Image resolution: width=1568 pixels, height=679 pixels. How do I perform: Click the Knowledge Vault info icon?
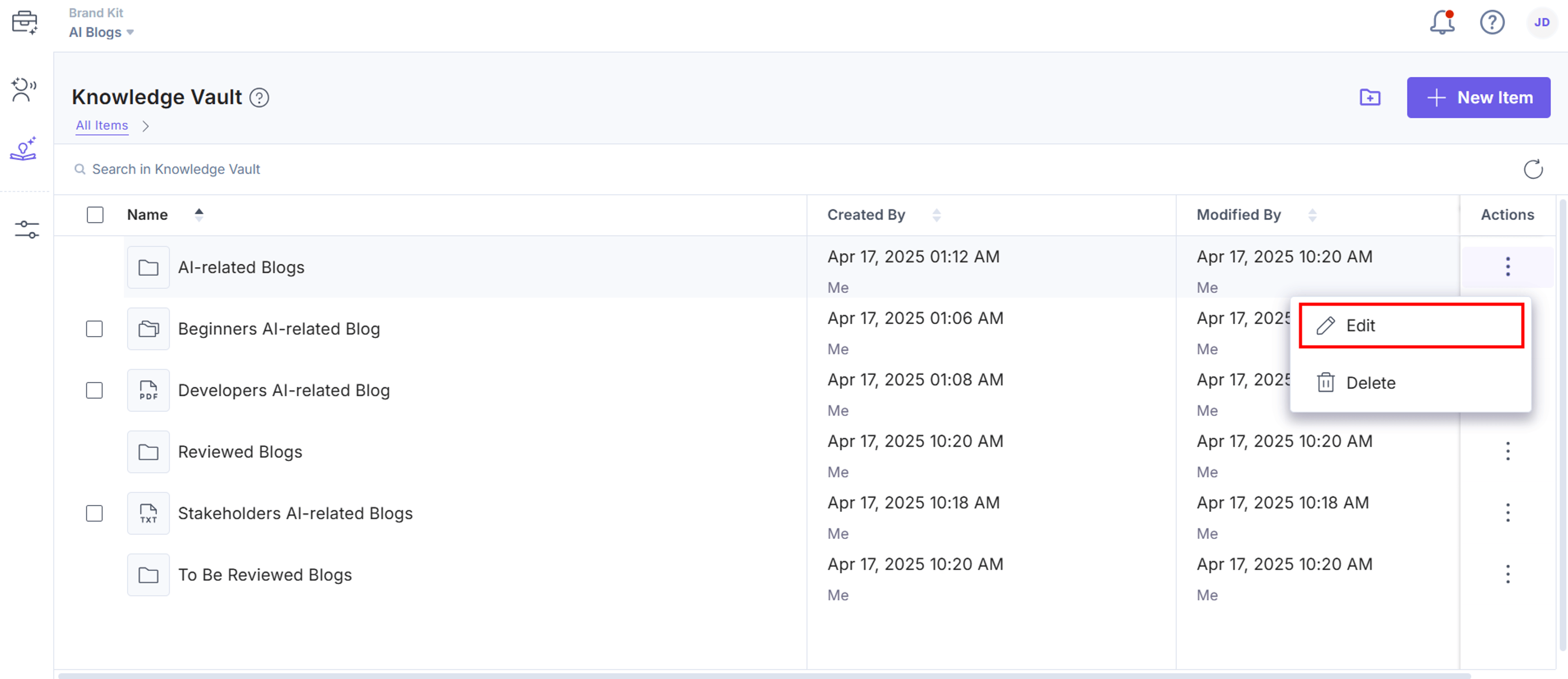[259, 97]
